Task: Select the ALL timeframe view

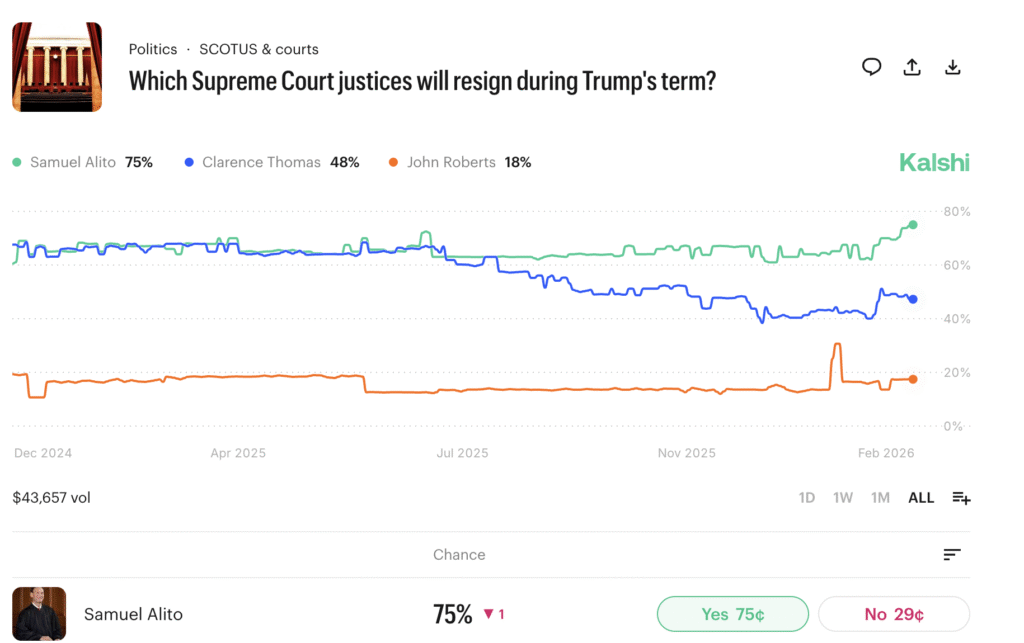Action: click(x=920, y=497)
